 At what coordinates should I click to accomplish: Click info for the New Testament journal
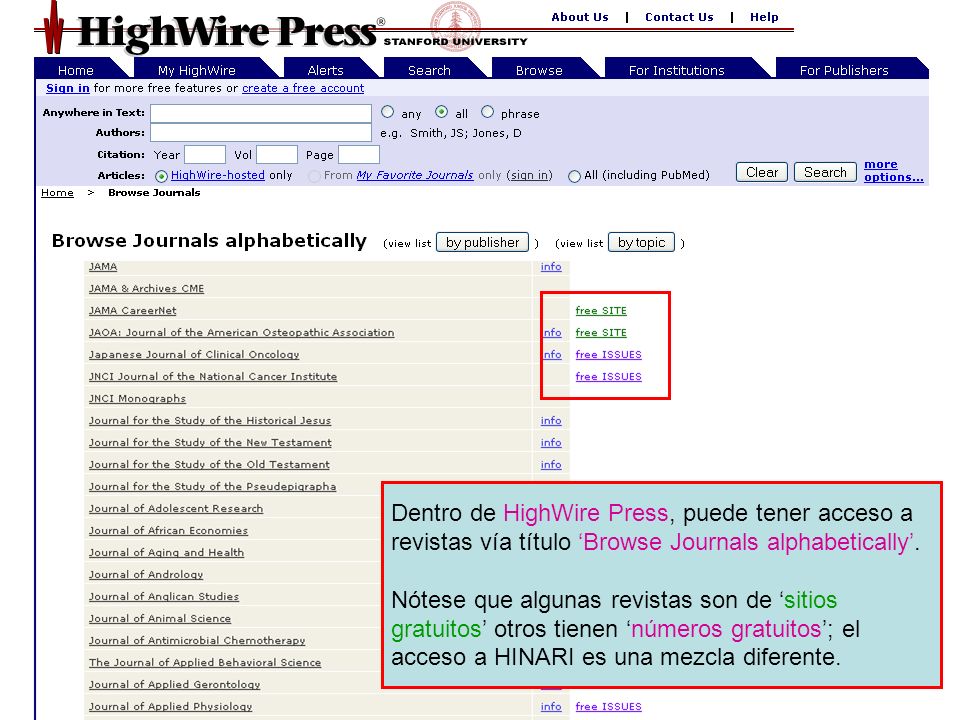pyautogui.click(x=551, y=443)
